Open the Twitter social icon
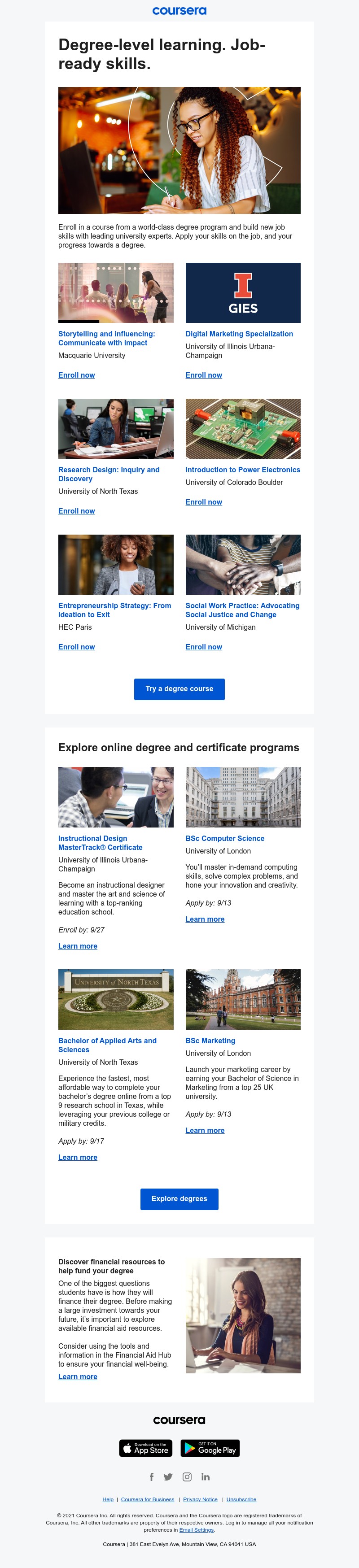 [x=168, y=1477]
